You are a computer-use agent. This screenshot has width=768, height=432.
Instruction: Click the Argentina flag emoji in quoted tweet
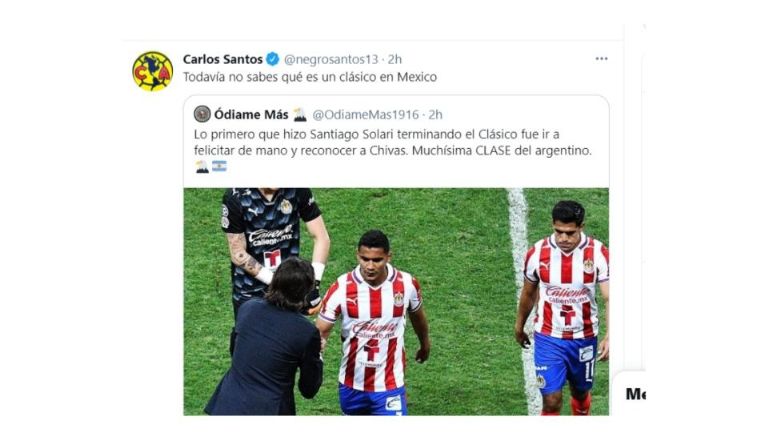point(219,167)
